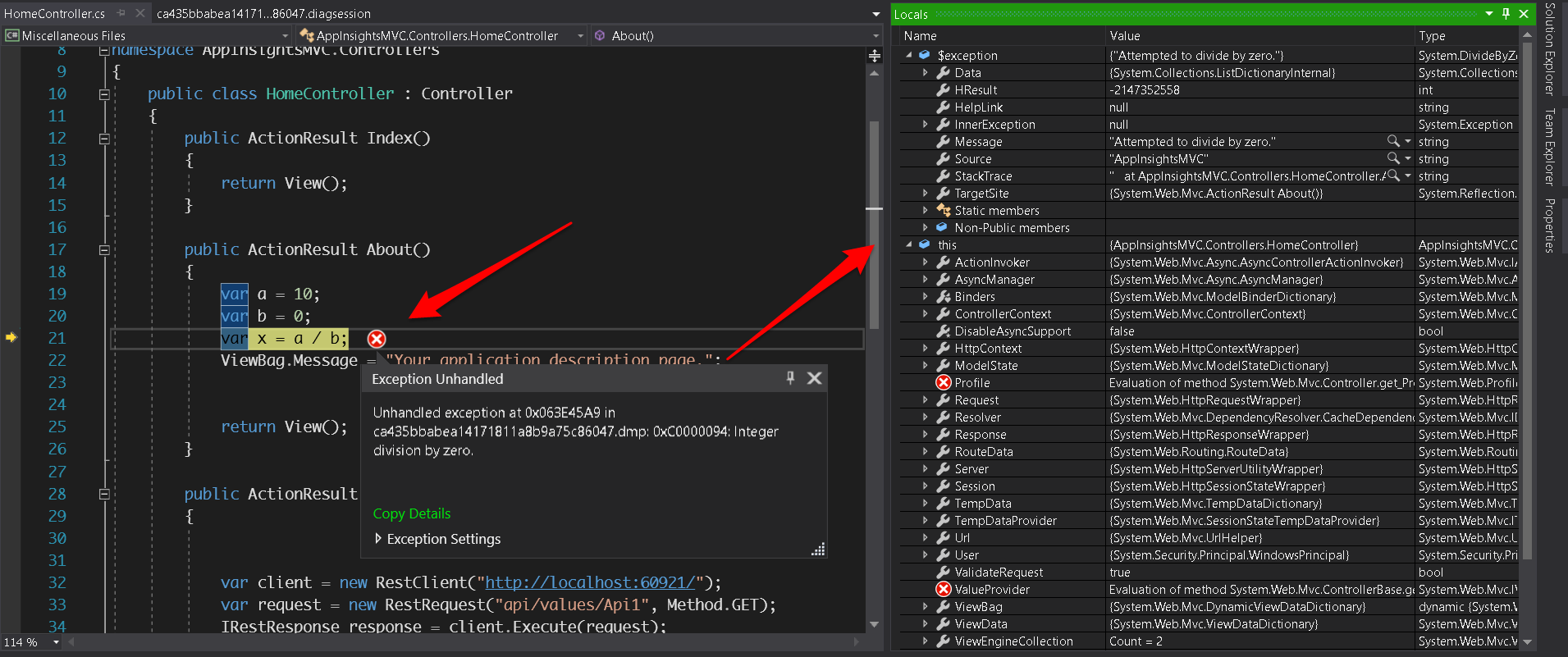Image resolution: width=1568 pixels, height=657 pixels.
Task: Select the ValidateRequest row
Action: coord(1209,572)
